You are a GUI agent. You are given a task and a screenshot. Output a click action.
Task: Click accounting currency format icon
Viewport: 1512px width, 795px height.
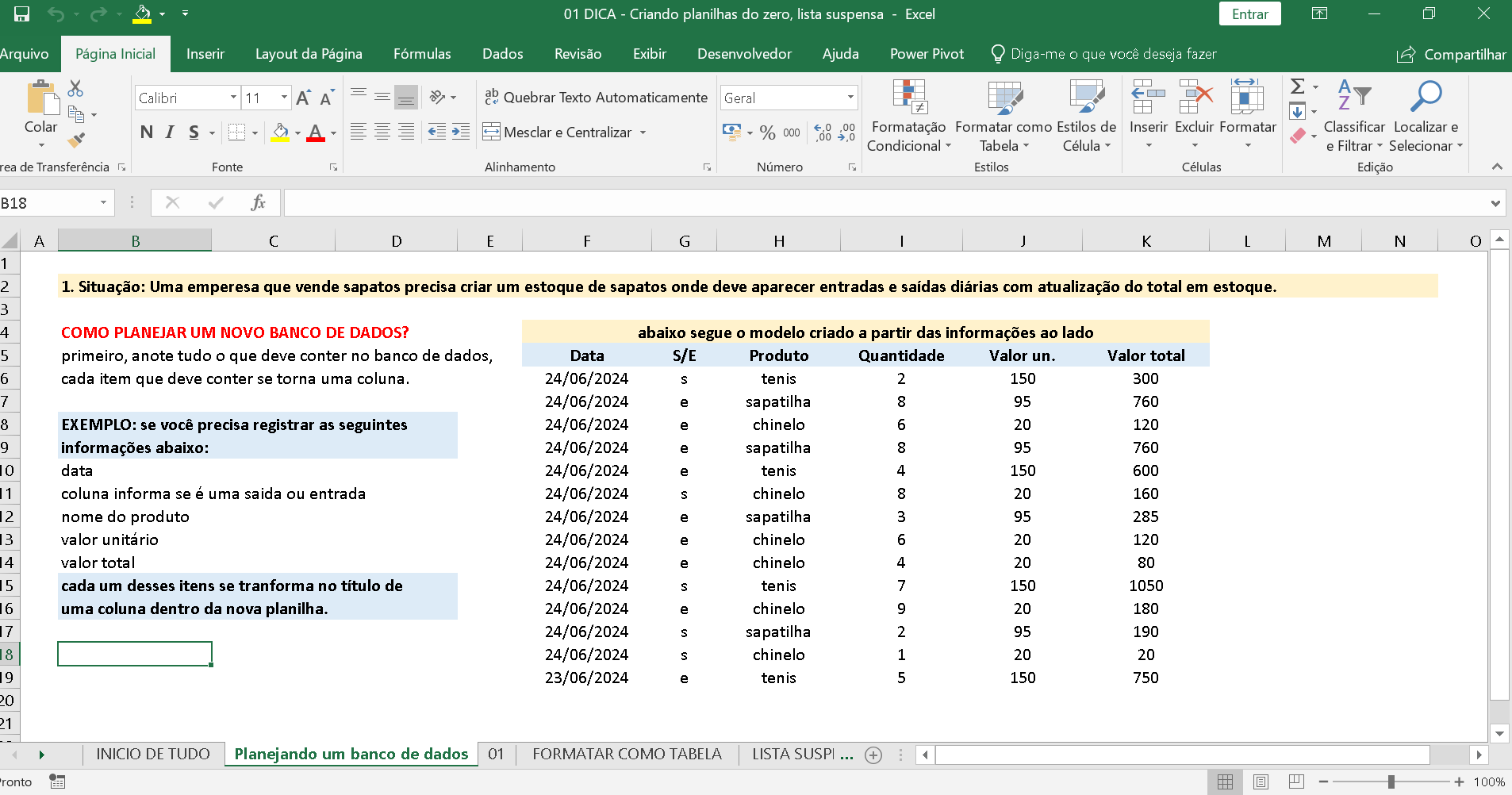click(x=731, y=132)
